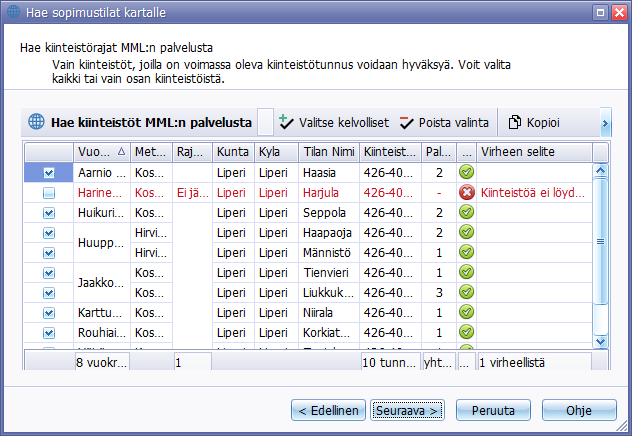The height and width of the screenshot is (436, 632).
Task: Click 'Haapaoja' property name cell
Action: click(x=329, y=233)
